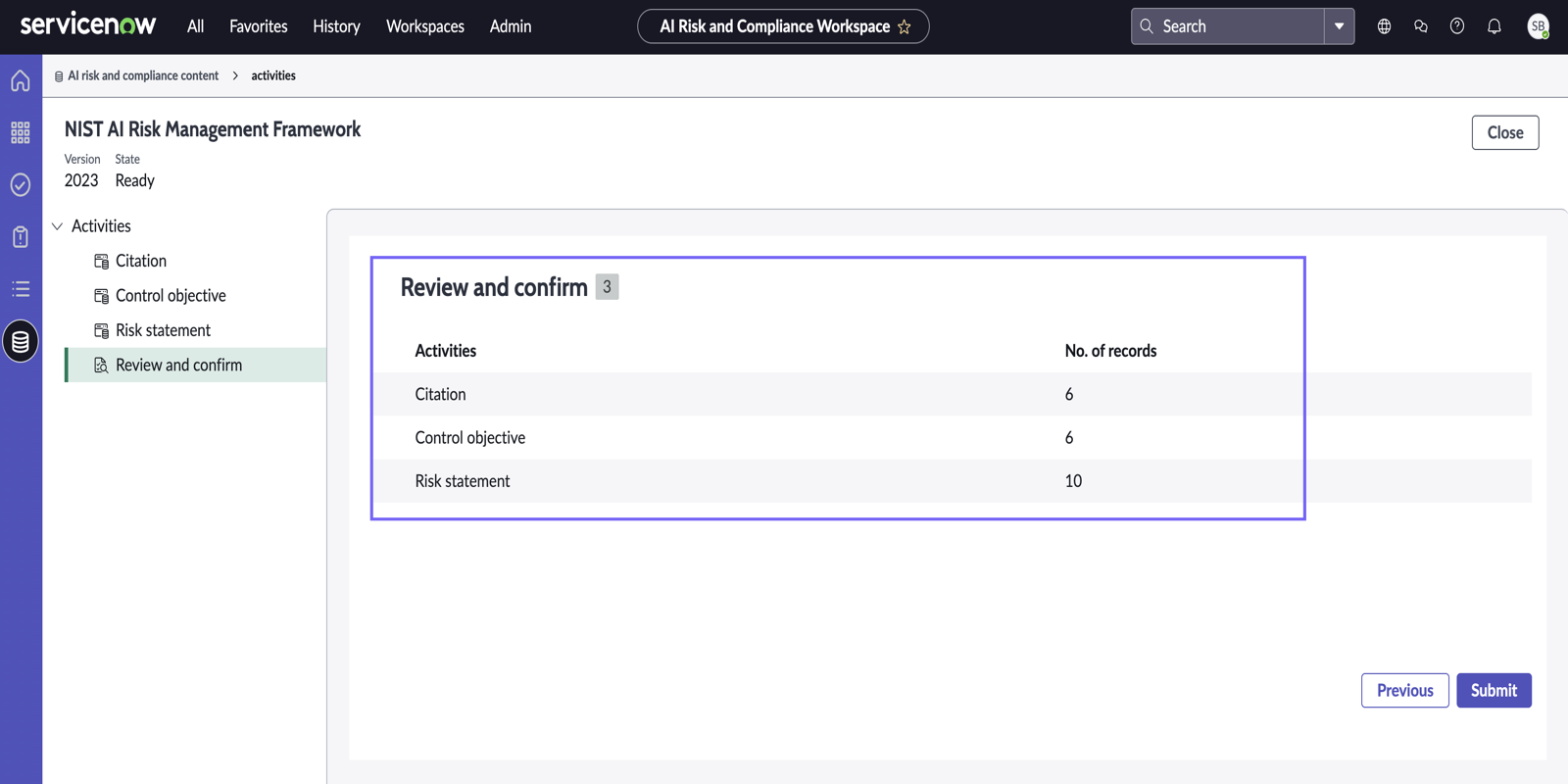Click the State value Ready
Screen dimensions: 1568x784
[x=135, y=180]
